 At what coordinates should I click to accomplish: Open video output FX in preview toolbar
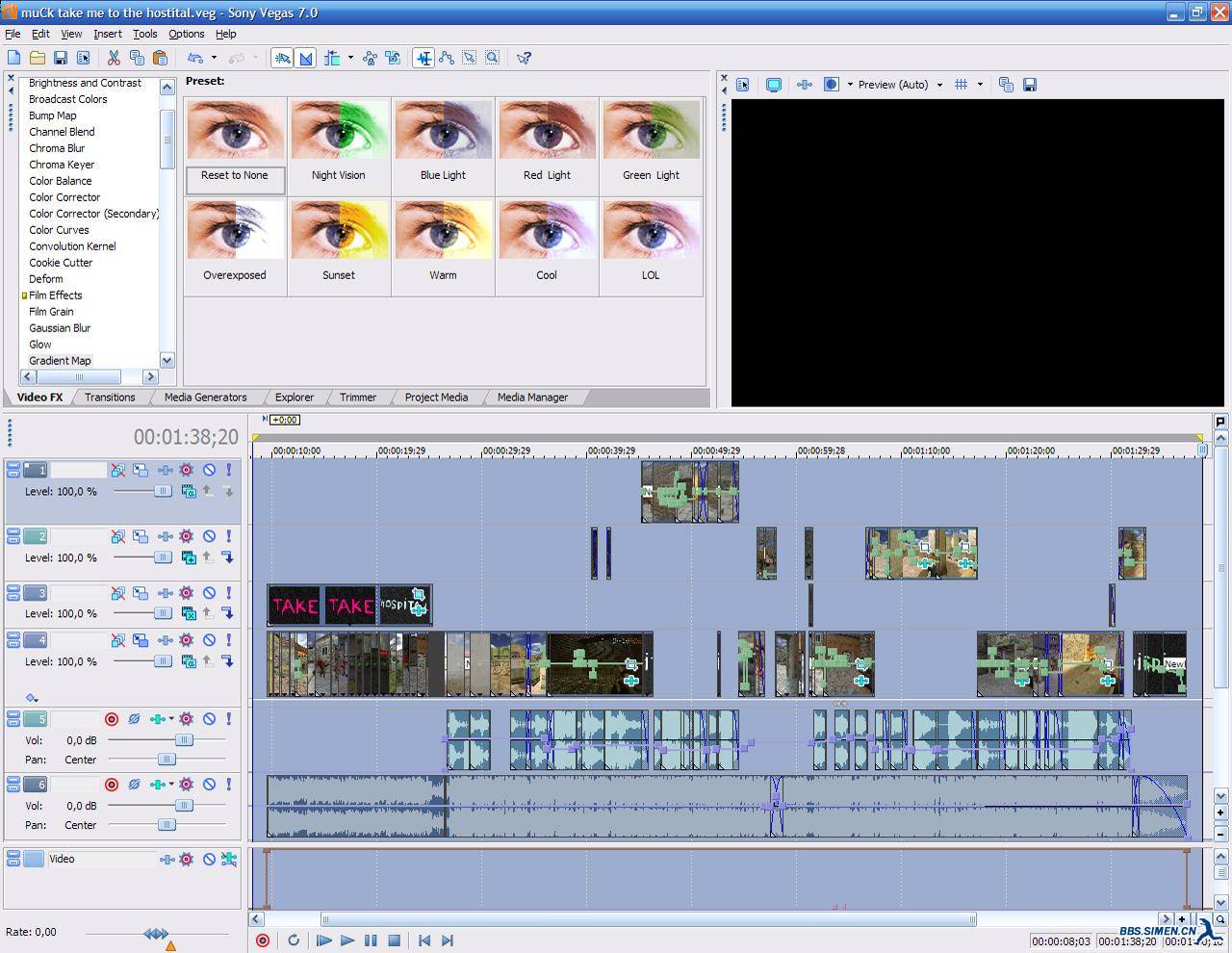pyautogui.click(x=805, y=85)
